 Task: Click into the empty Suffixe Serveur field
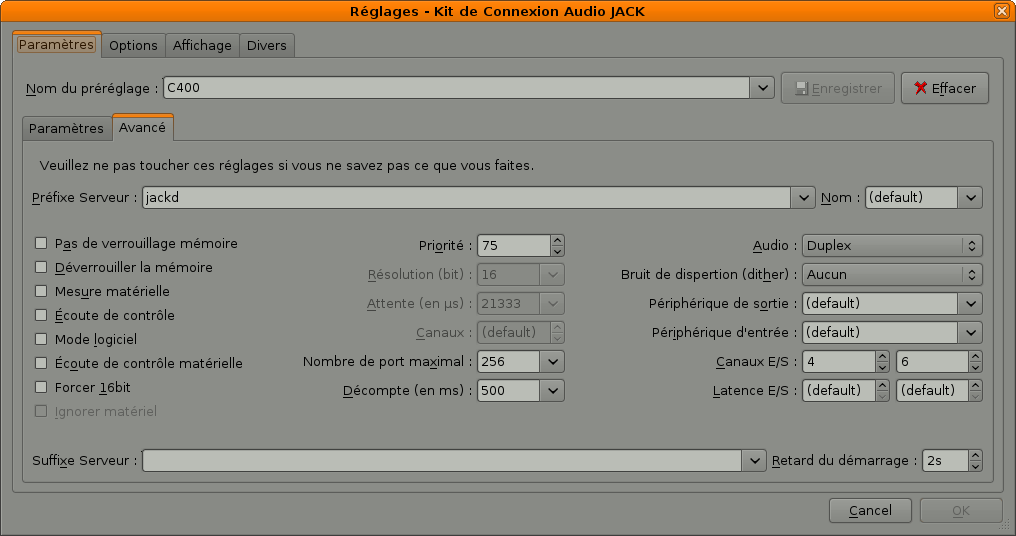tap(442, 461)
